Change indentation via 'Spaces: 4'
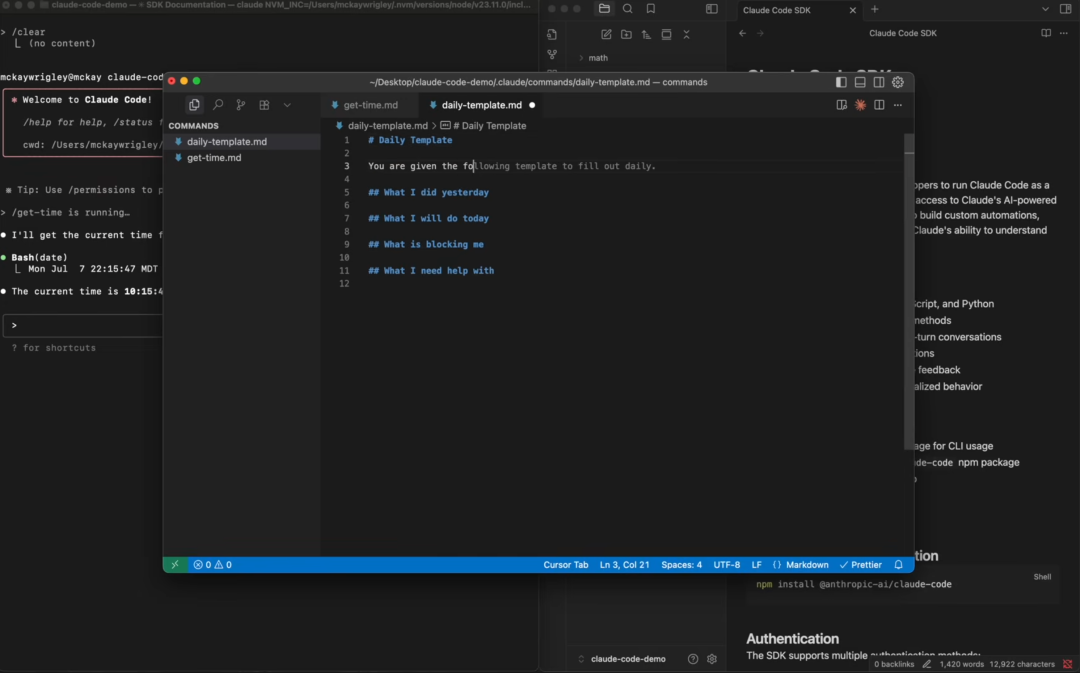 click(x=681, y=564)
